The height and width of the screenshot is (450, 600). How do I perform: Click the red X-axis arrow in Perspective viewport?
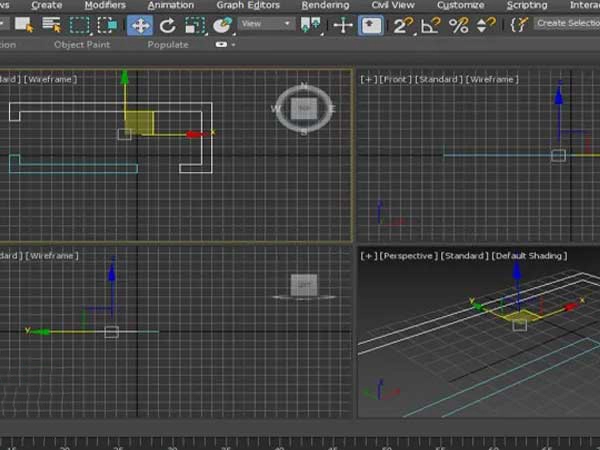click(571, 307)
